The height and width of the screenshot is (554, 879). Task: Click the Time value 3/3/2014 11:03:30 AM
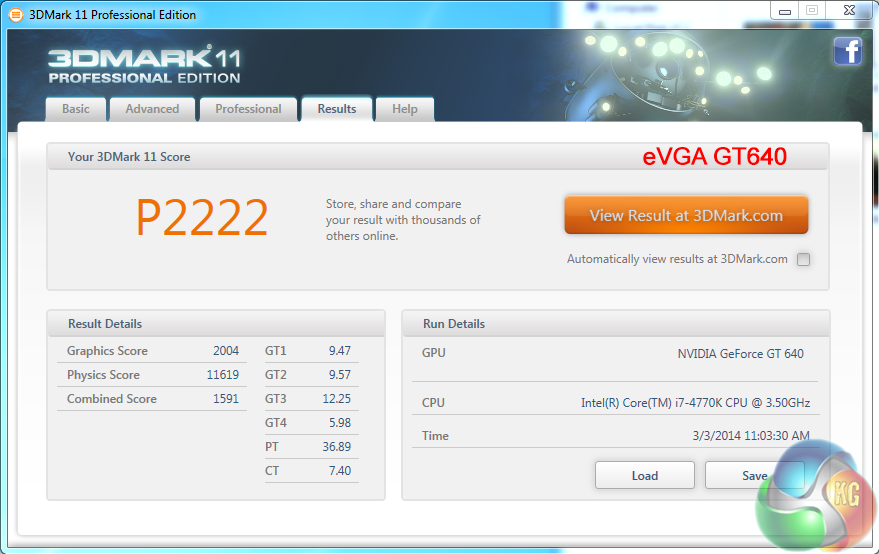click(x=751, y=436)
